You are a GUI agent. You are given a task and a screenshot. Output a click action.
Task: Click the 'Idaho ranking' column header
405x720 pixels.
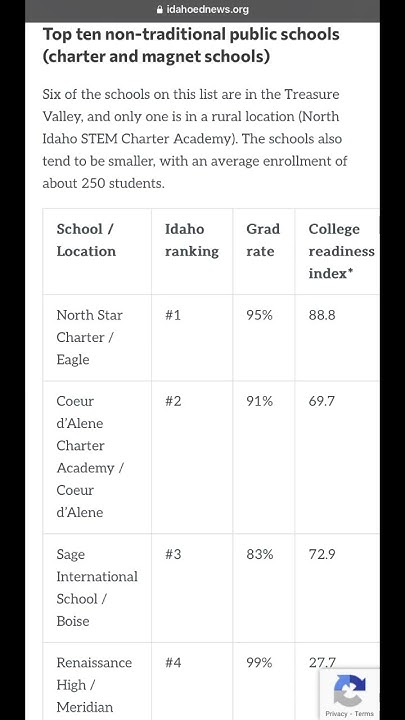pyautogui.click(x=192, y=251)
